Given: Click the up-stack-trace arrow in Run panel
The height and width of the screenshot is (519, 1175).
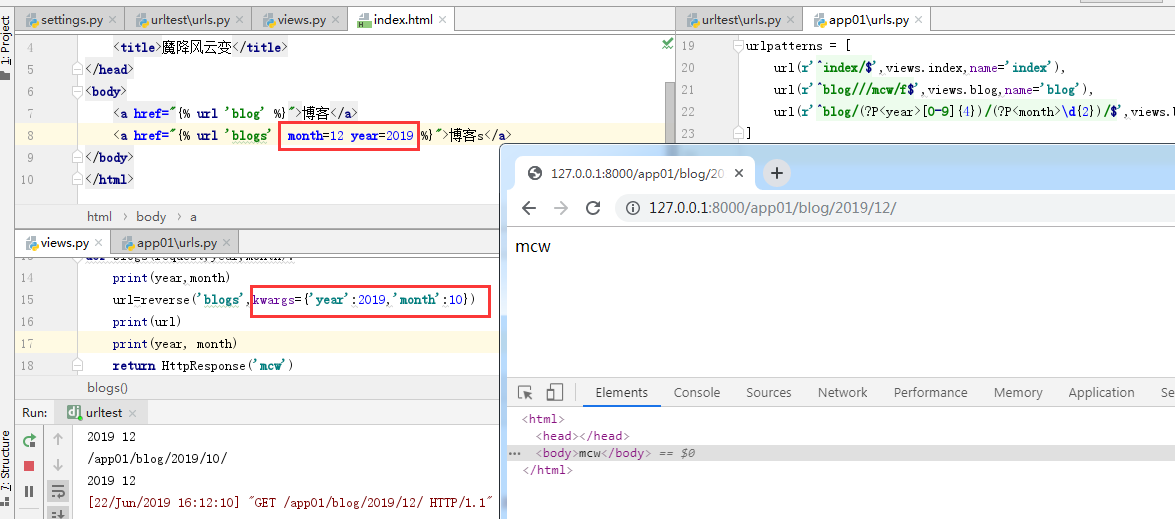Looking at the screenshot, I should click(x=58, y=440).
